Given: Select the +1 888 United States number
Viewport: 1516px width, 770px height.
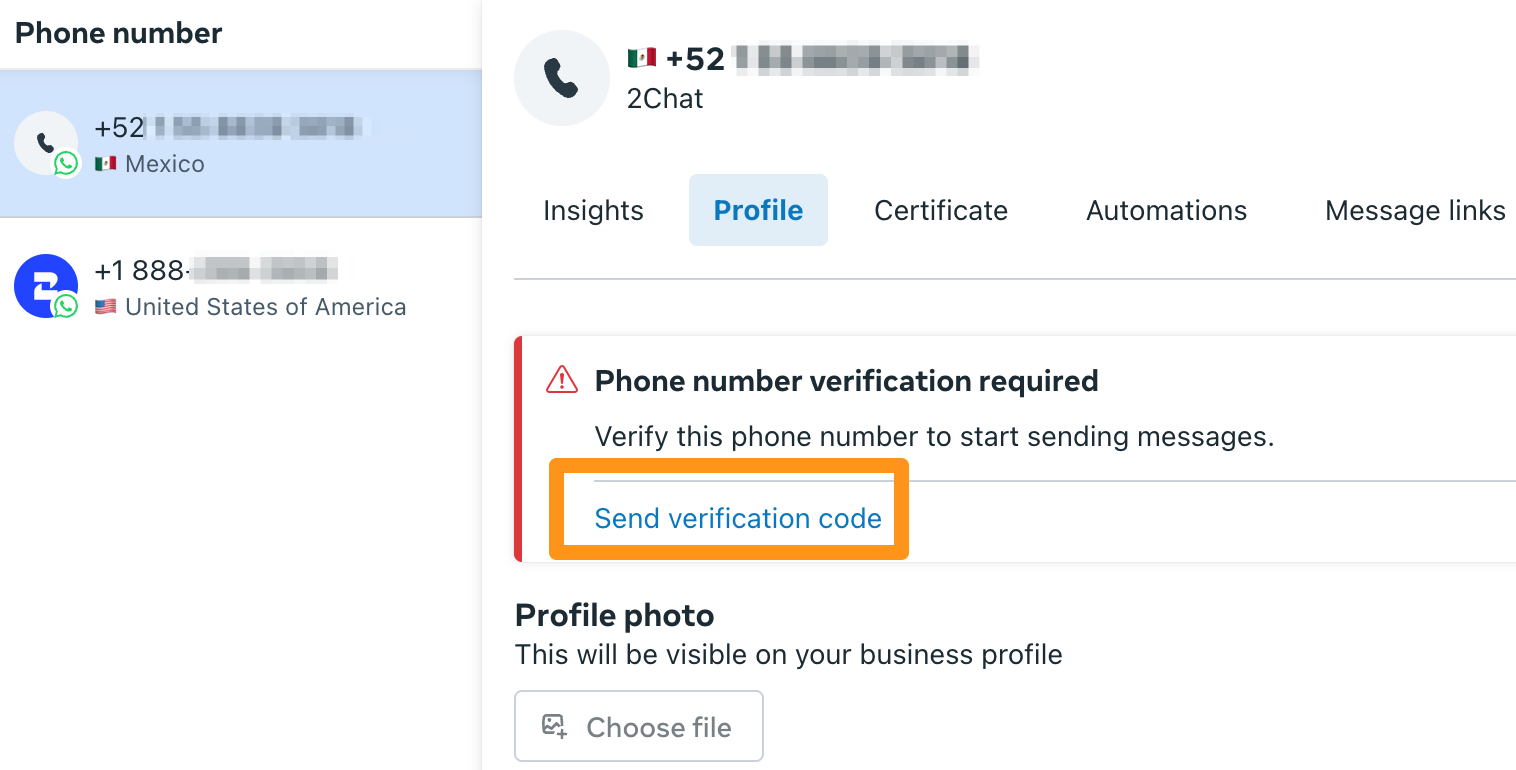Looking at the screenshot, I should pyautogui.click(x=241, y=287).
